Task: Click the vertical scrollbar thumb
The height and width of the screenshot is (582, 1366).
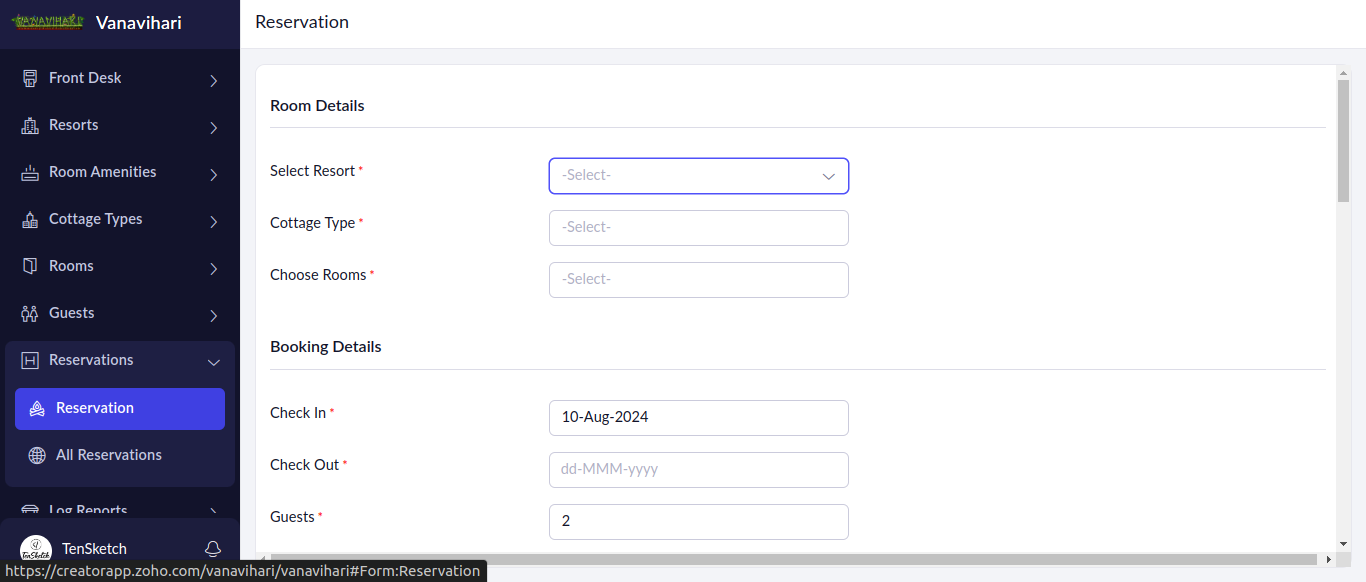Action: pos(1343,140)
